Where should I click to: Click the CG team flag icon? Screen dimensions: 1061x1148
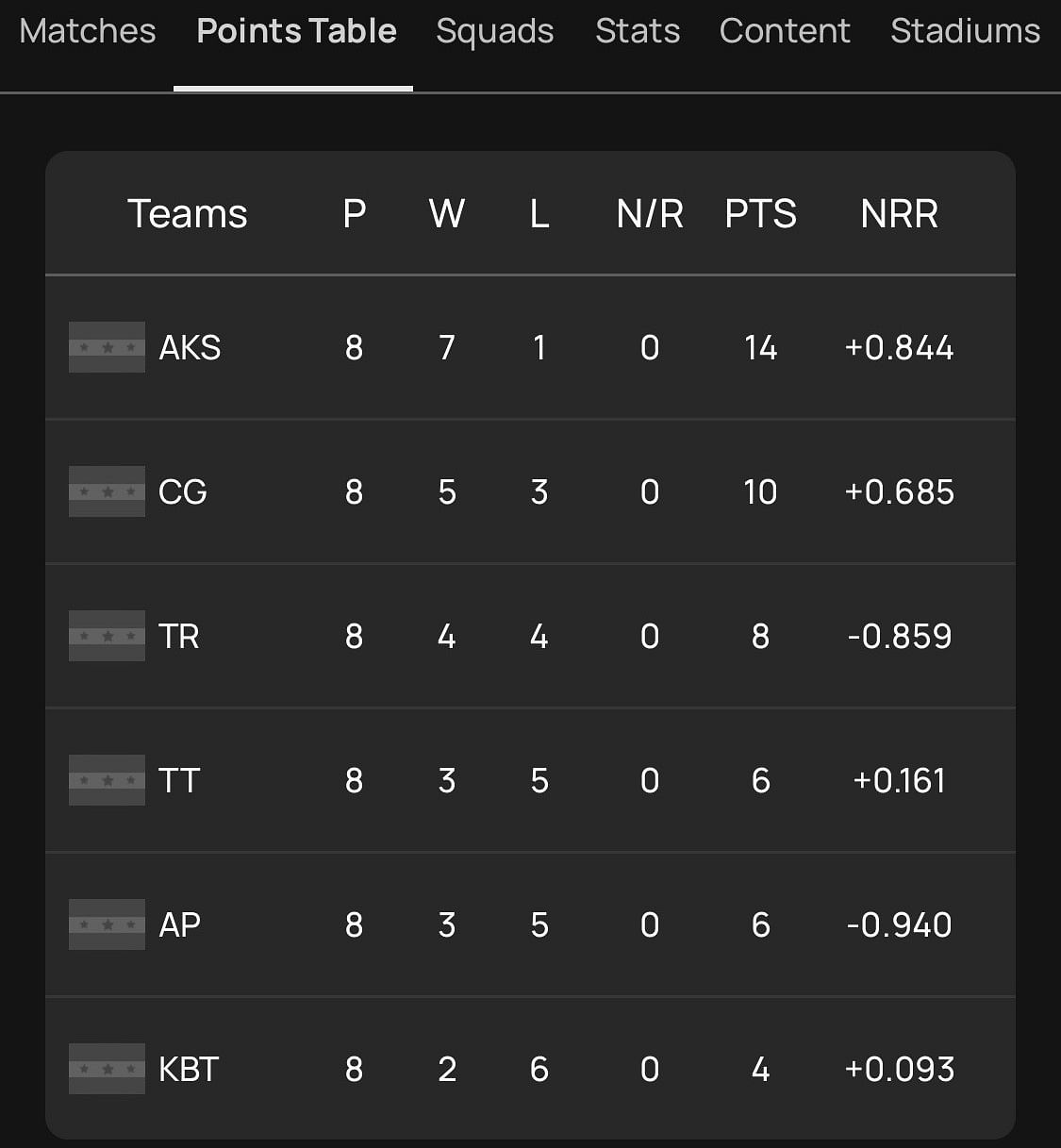click(107, 491)
